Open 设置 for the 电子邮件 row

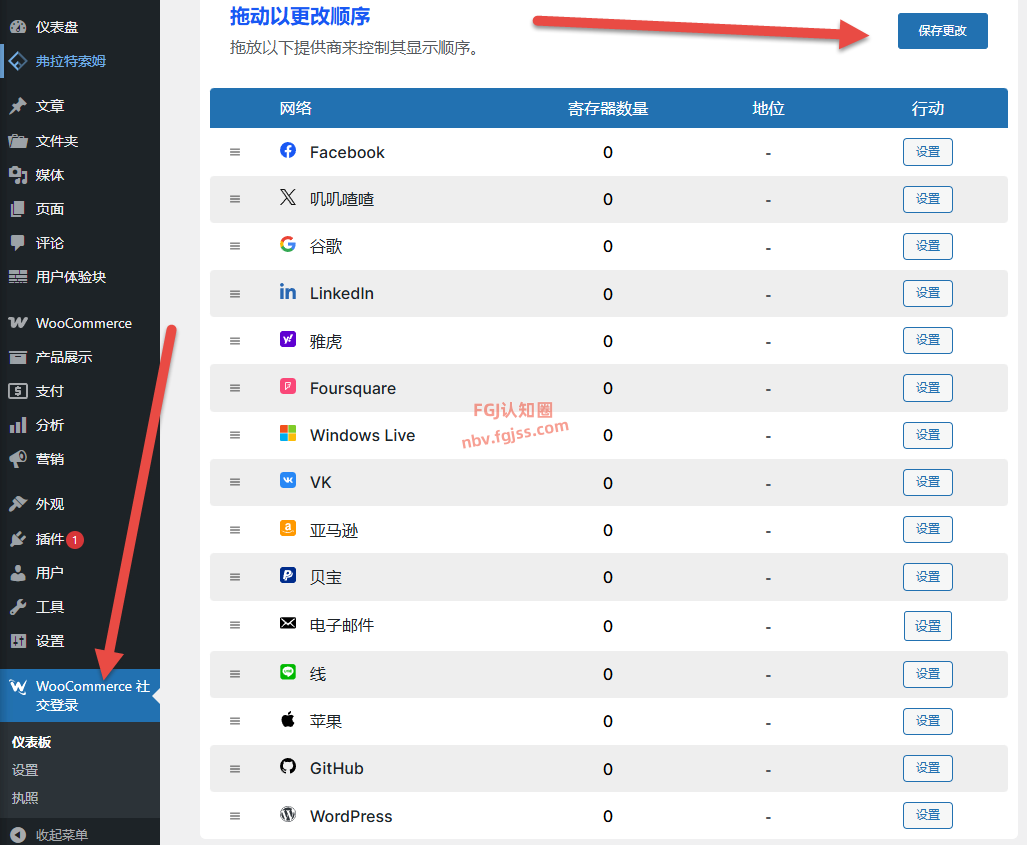point(927,626)
